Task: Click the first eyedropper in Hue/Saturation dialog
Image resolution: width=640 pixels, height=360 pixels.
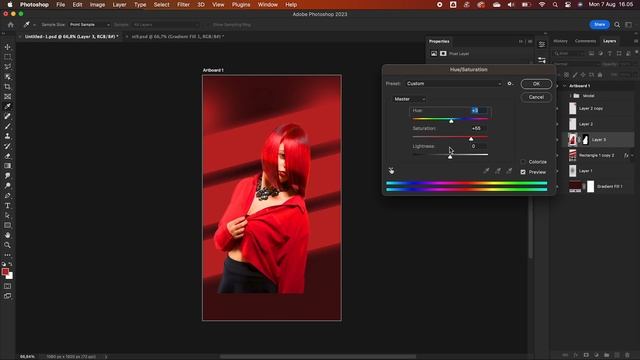Action: (486, 171)
